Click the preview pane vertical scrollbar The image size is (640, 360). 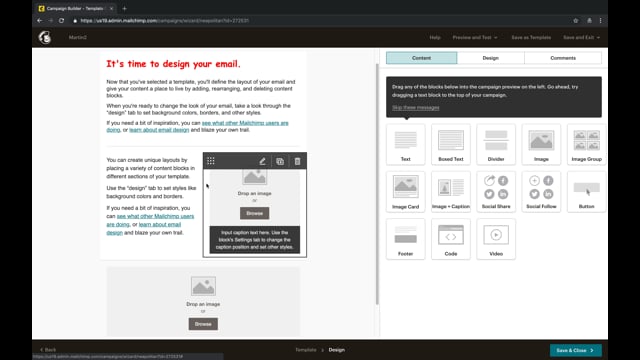[377, 184]
